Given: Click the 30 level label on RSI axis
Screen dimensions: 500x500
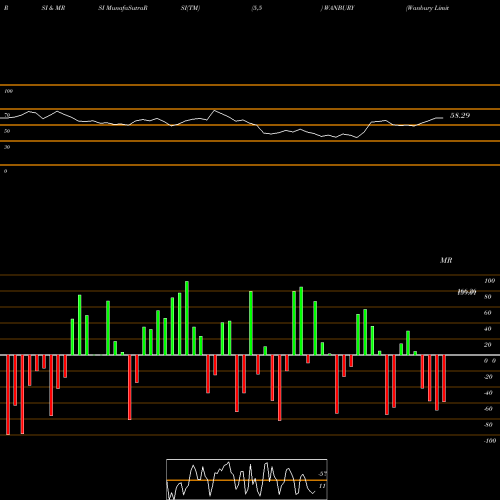Looking at the screenshot, I should (x=7, y=147).
